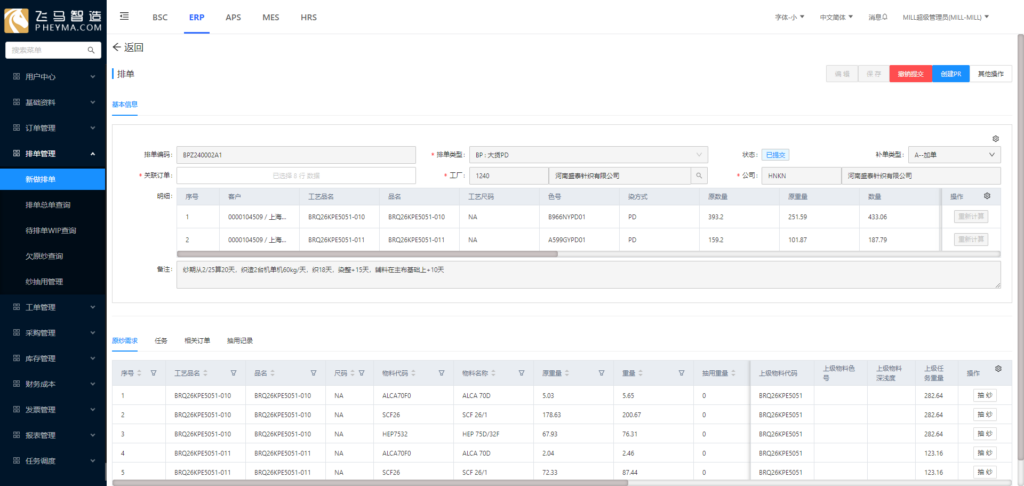
Task: Click the search icon in the menu search box
Action: (x=91, y=49)
